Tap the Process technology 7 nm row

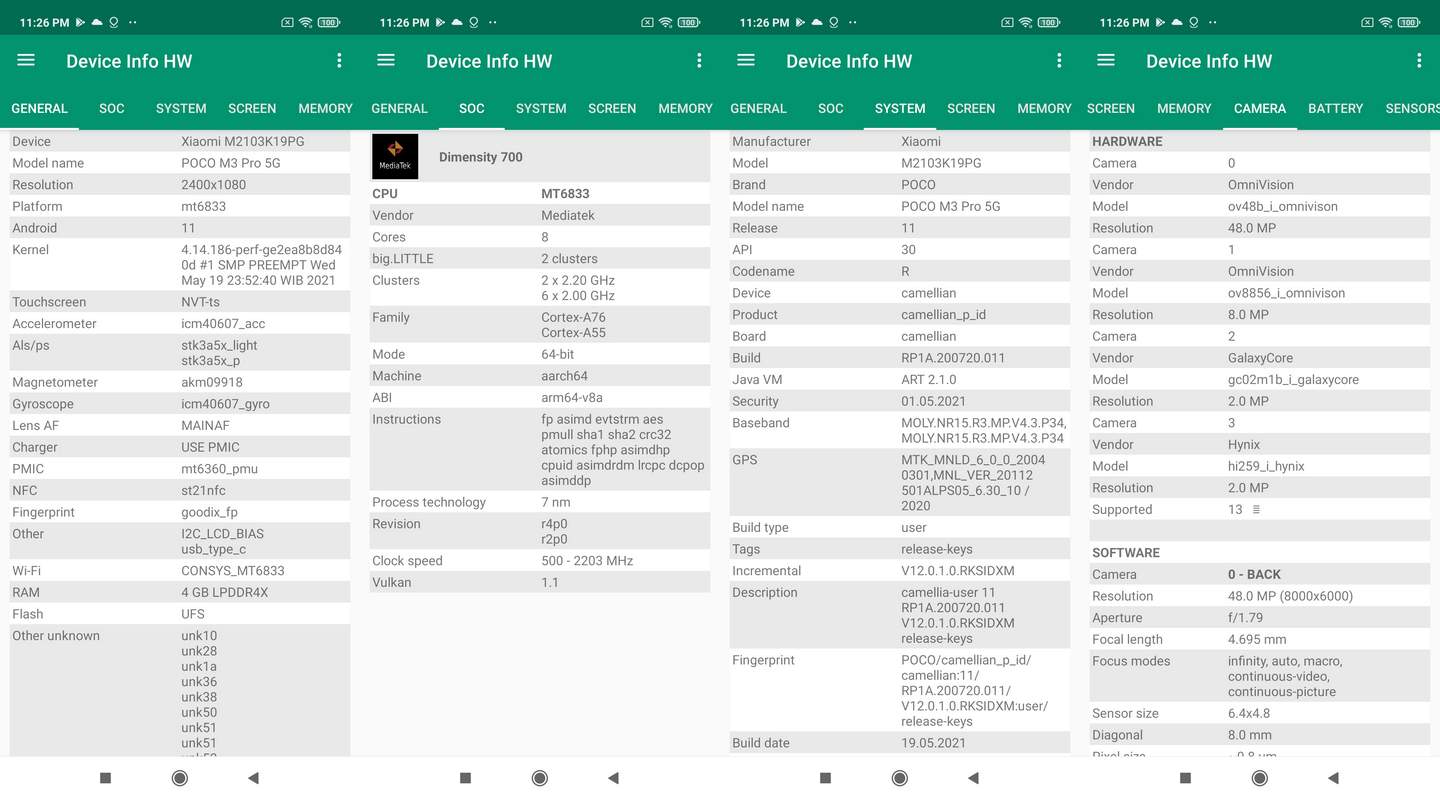click(540, 502)
